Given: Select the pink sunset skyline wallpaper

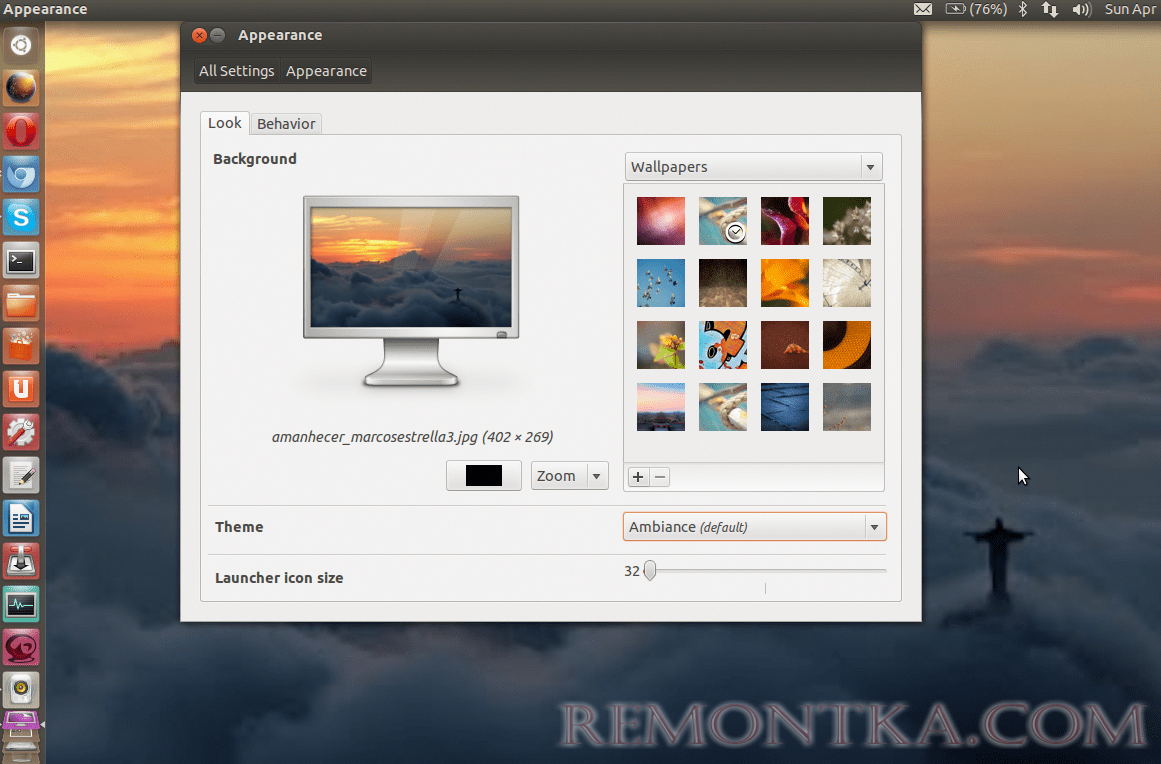Looking at the screenshot, I should 660,407.
